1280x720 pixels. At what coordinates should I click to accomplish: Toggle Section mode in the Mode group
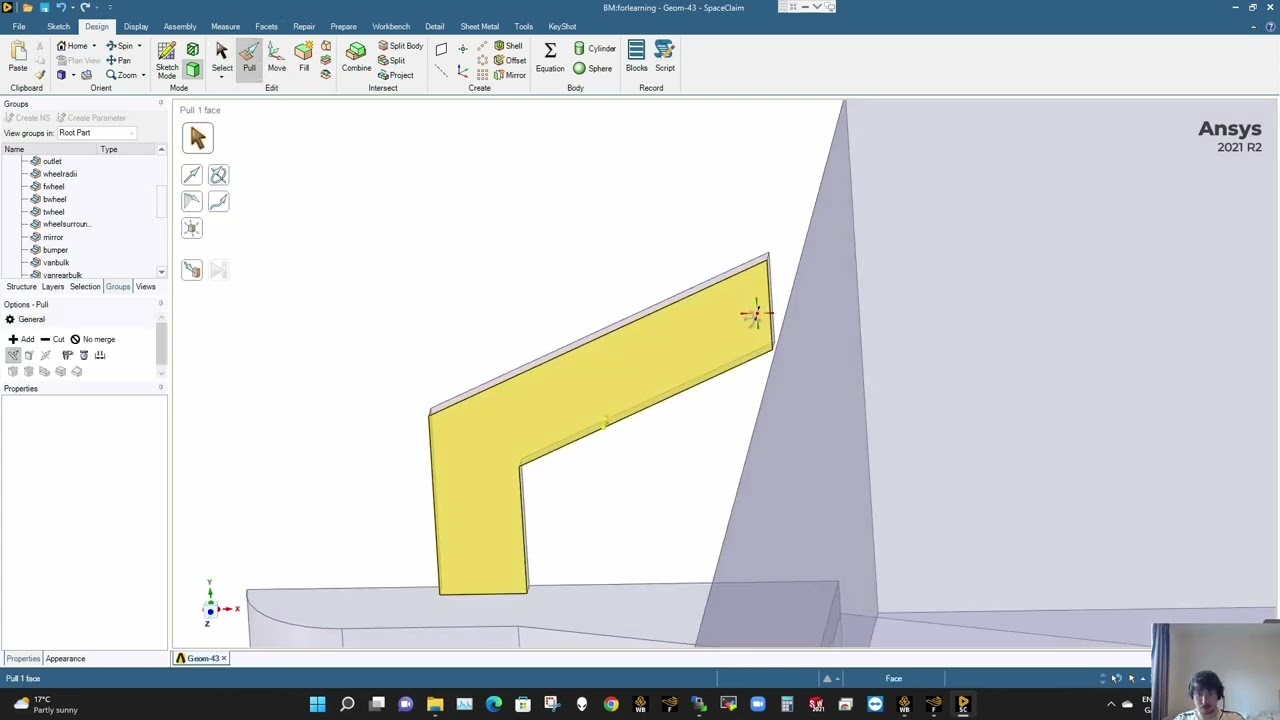193,49
